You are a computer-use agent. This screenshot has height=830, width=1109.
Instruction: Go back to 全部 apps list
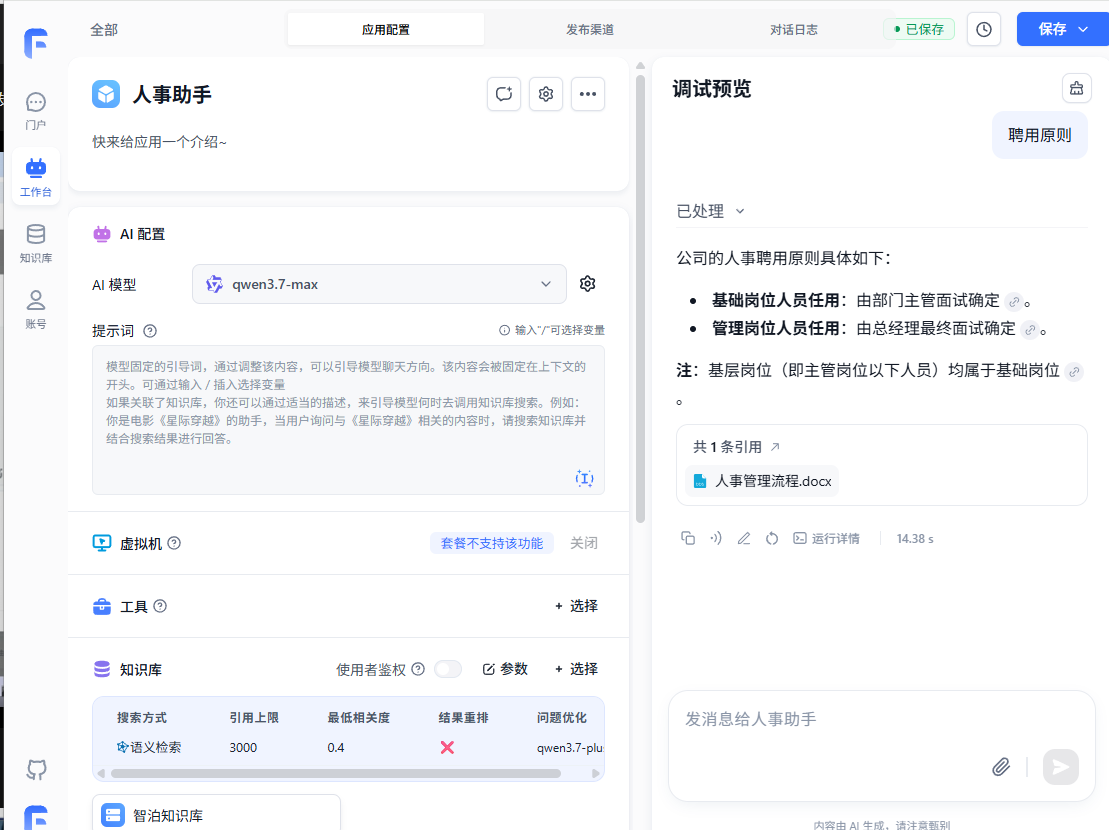tap(104, 30)
